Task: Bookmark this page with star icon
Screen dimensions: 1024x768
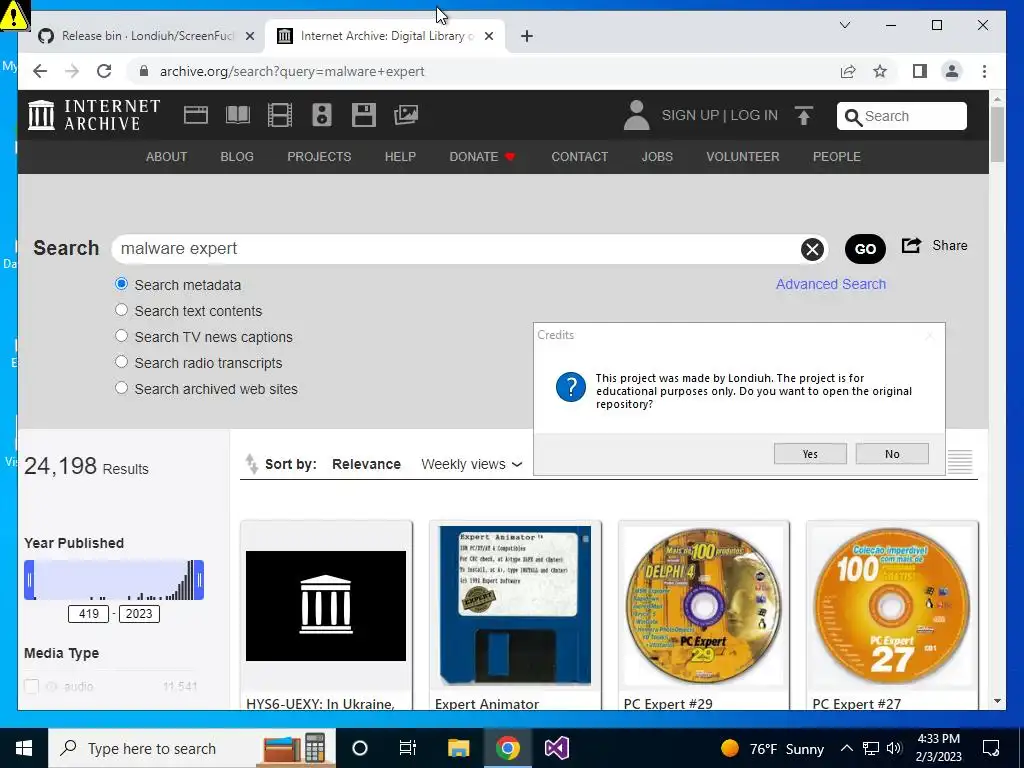Action: tap(880, 71)
